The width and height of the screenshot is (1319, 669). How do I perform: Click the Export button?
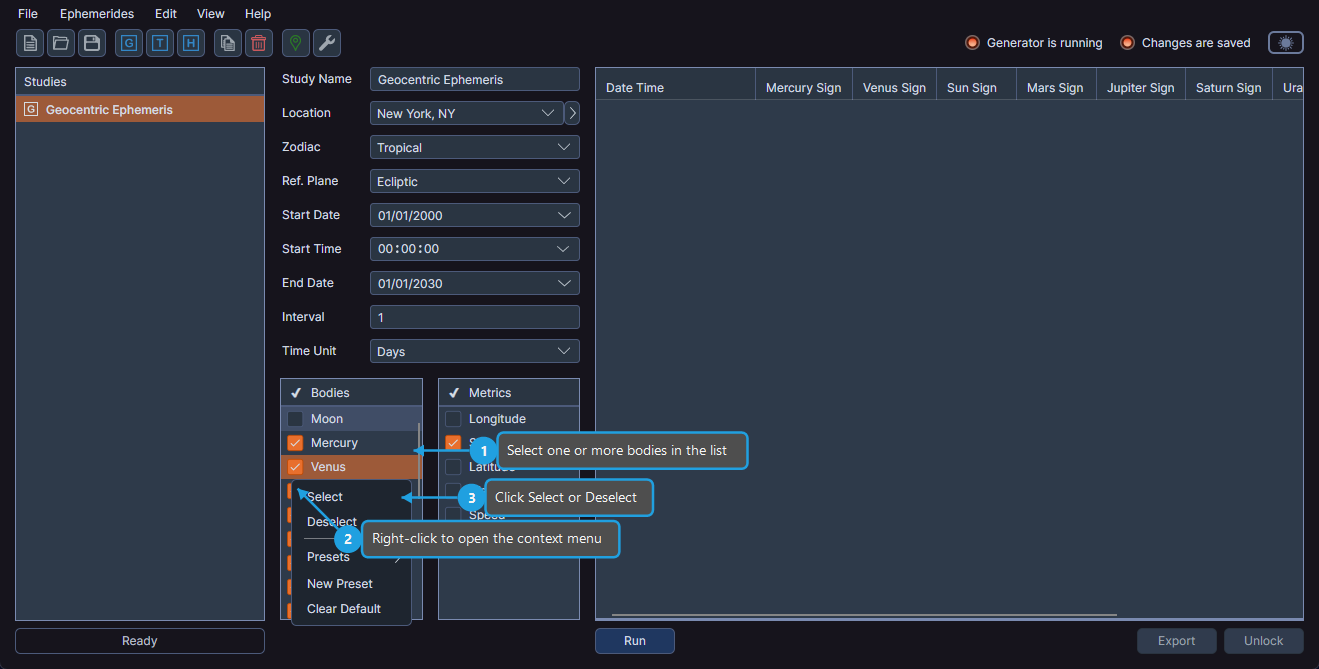point(1176,640)
